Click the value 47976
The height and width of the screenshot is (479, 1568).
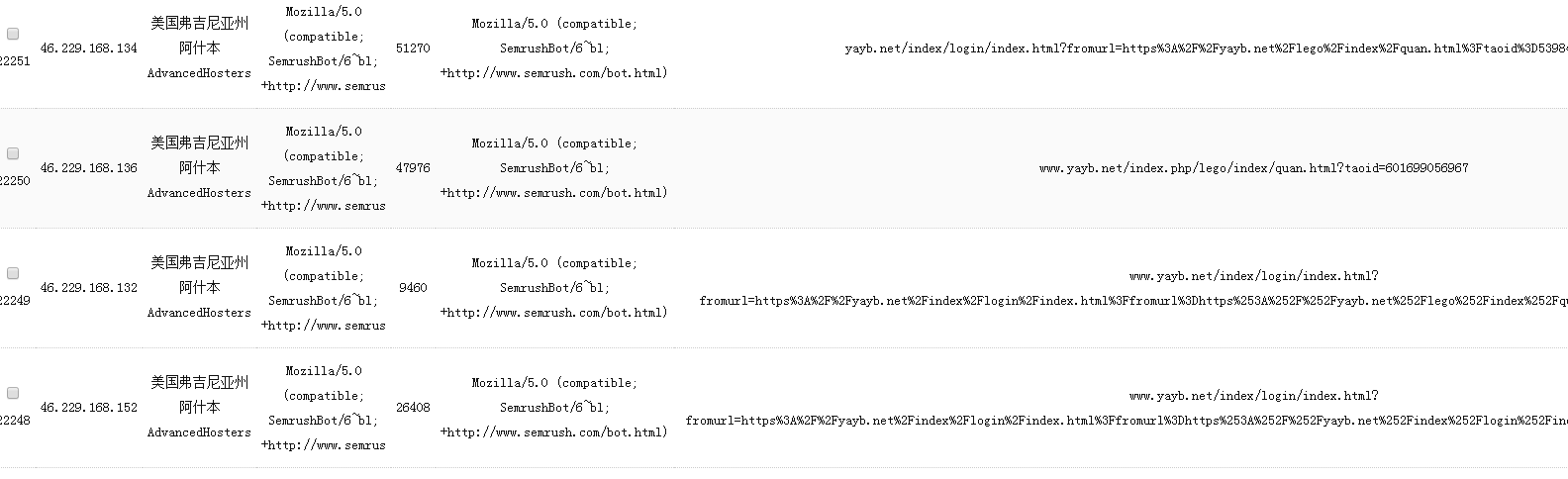[x=413, y=168]
